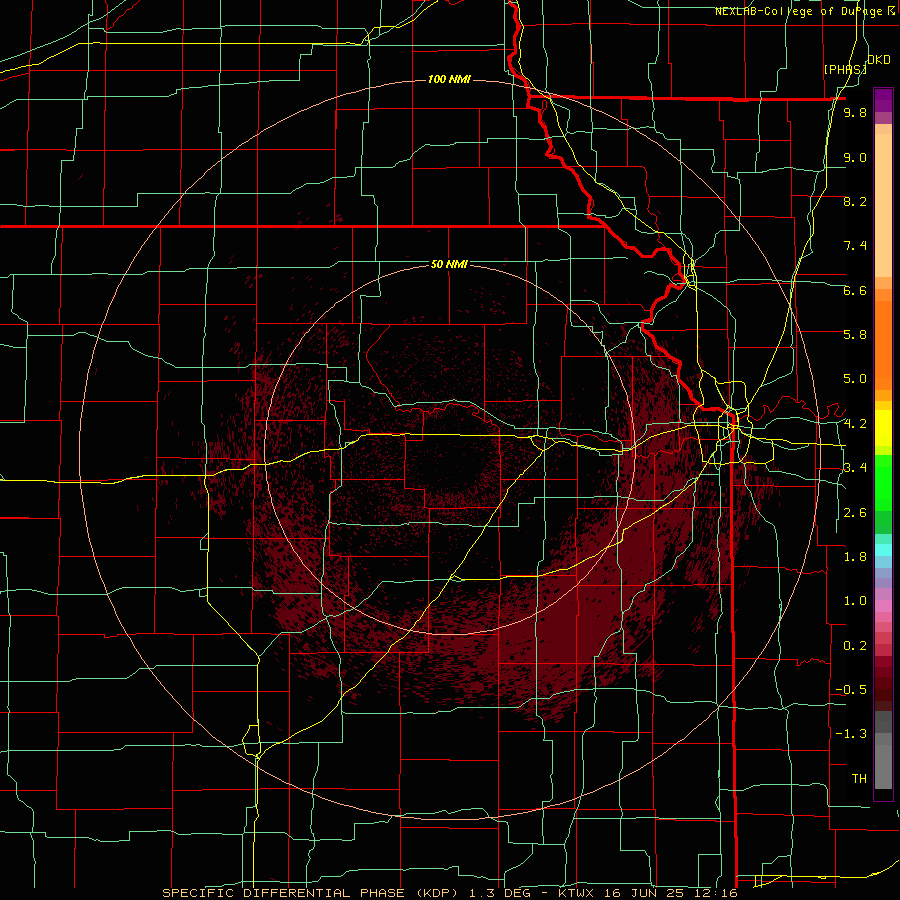Click the bright green segment of color bar
The width and height of the screenshot is (900, 900).
tap(883, 482)
